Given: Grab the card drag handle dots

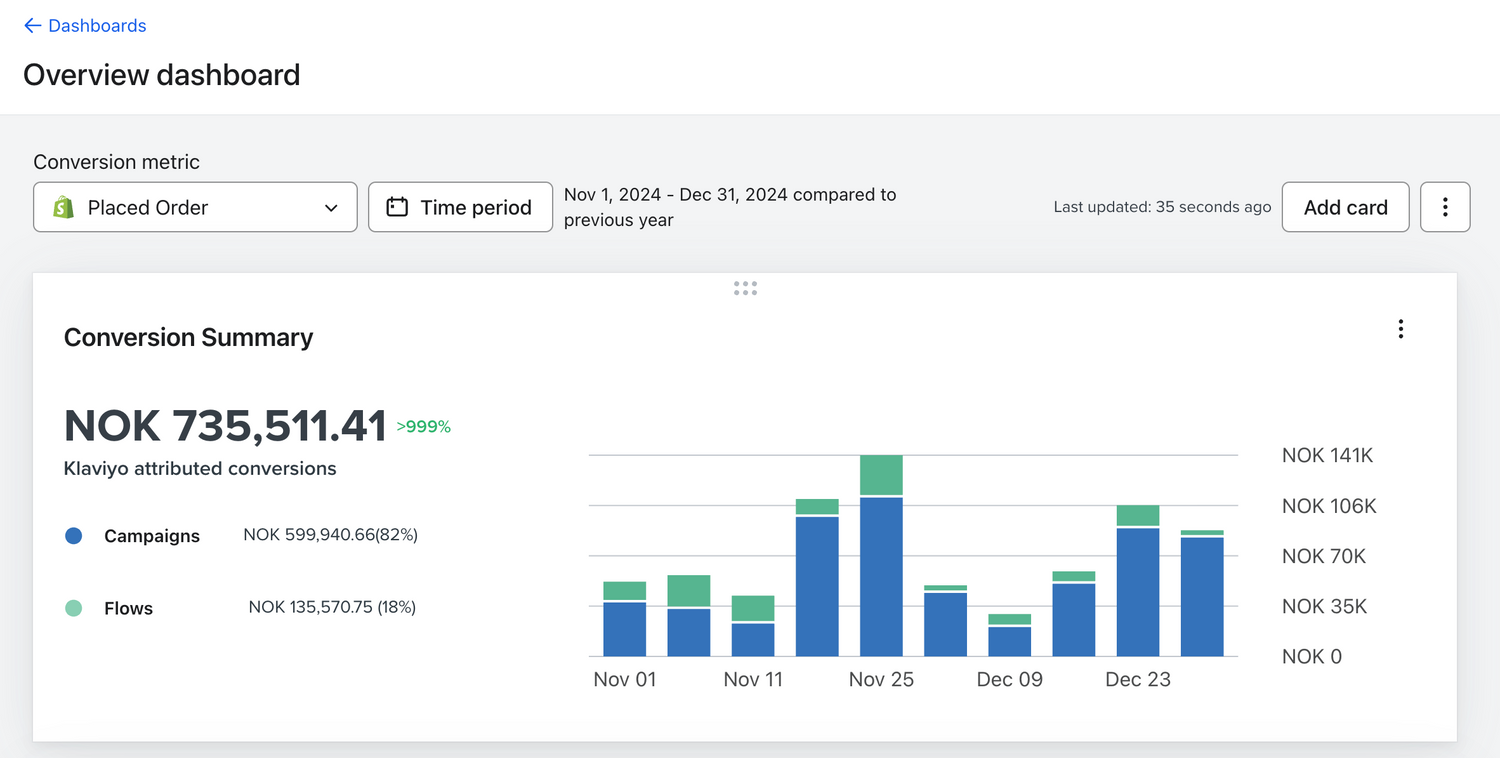Looking at the screenshot, I should pos(745,288).
